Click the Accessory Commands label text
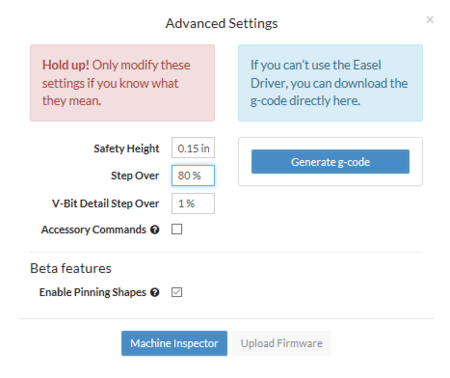The width and height of the screenshot is (450, 378). 94,230
